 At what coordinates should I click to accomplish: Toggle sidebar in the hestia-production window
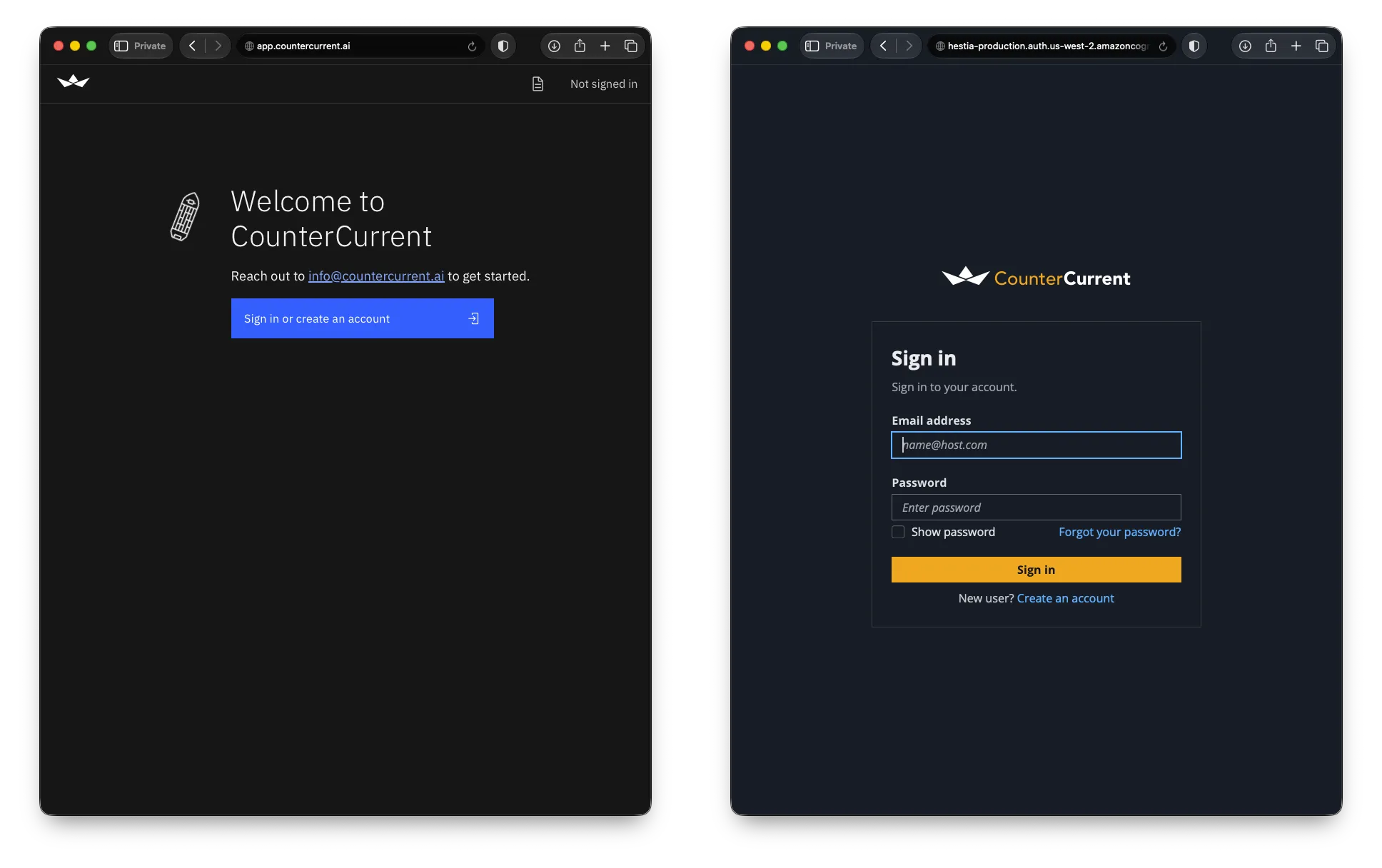(812, 46)
